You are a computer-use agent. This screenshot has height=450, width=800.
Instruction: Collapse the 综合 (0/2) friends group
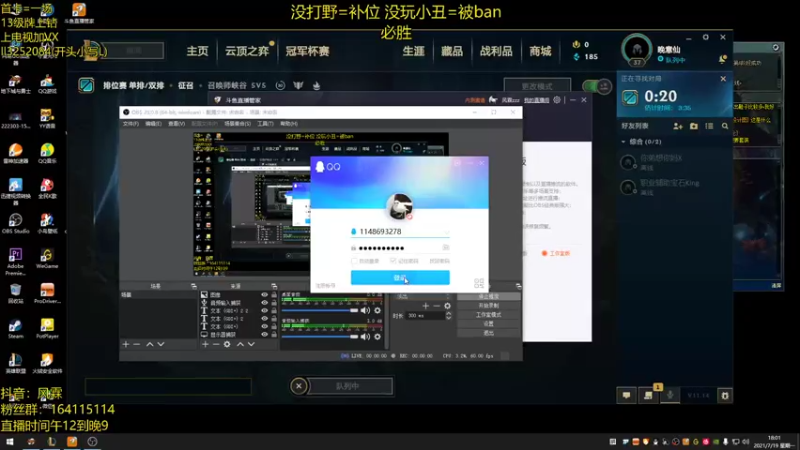coord(623,142)
